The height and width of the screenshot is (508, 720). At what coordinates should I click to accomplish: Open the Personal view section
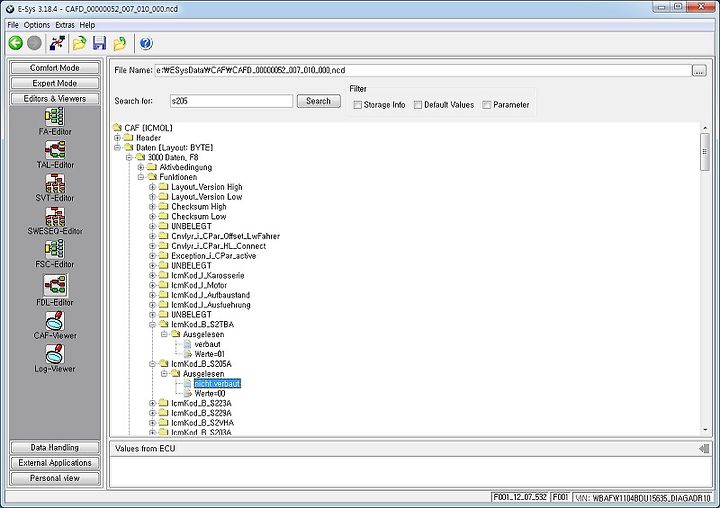pos(55,478)
